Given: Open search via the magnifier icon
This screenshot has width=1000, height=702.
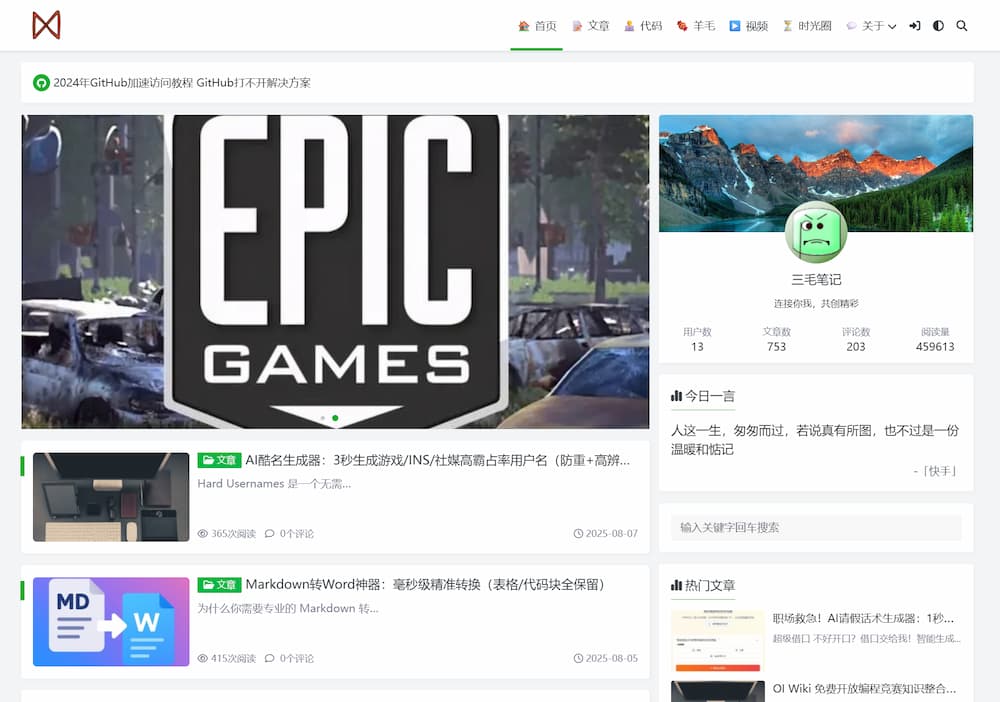Looking at the screenshot, I should click(x=961, y=26).
